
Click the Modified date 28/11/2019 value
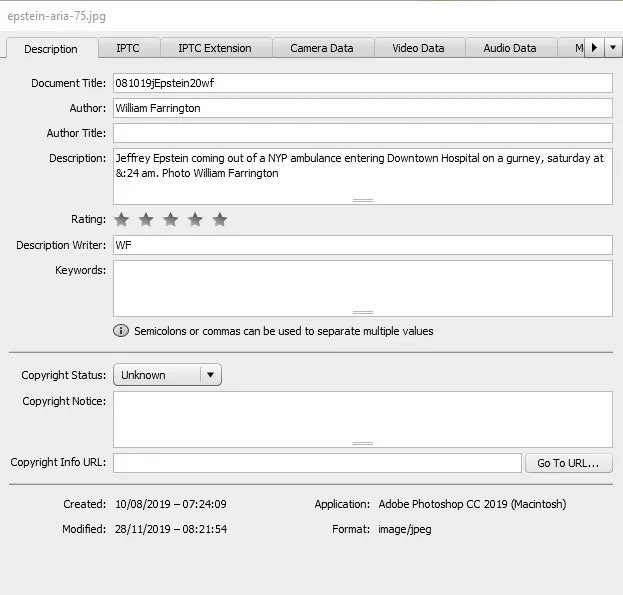[171, 529]
